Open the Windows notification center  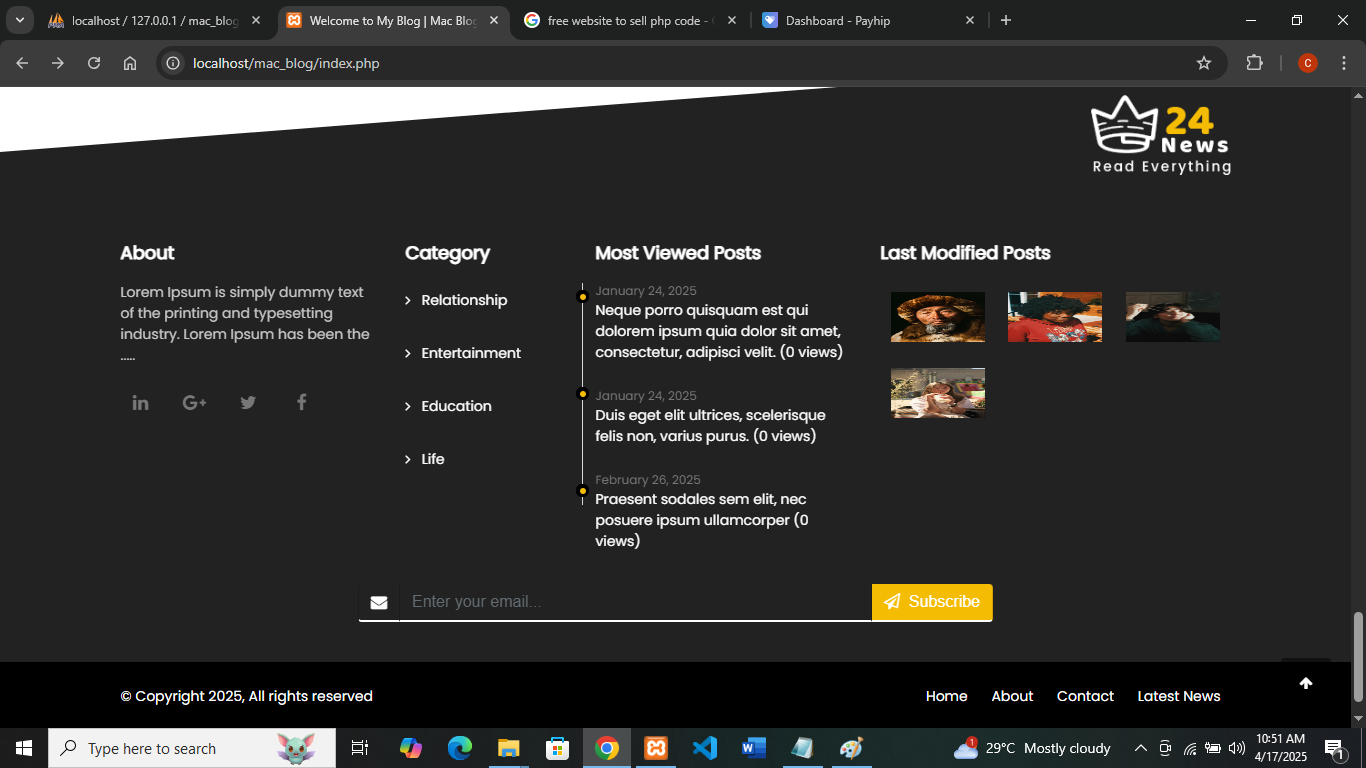tap(1333, 748)
